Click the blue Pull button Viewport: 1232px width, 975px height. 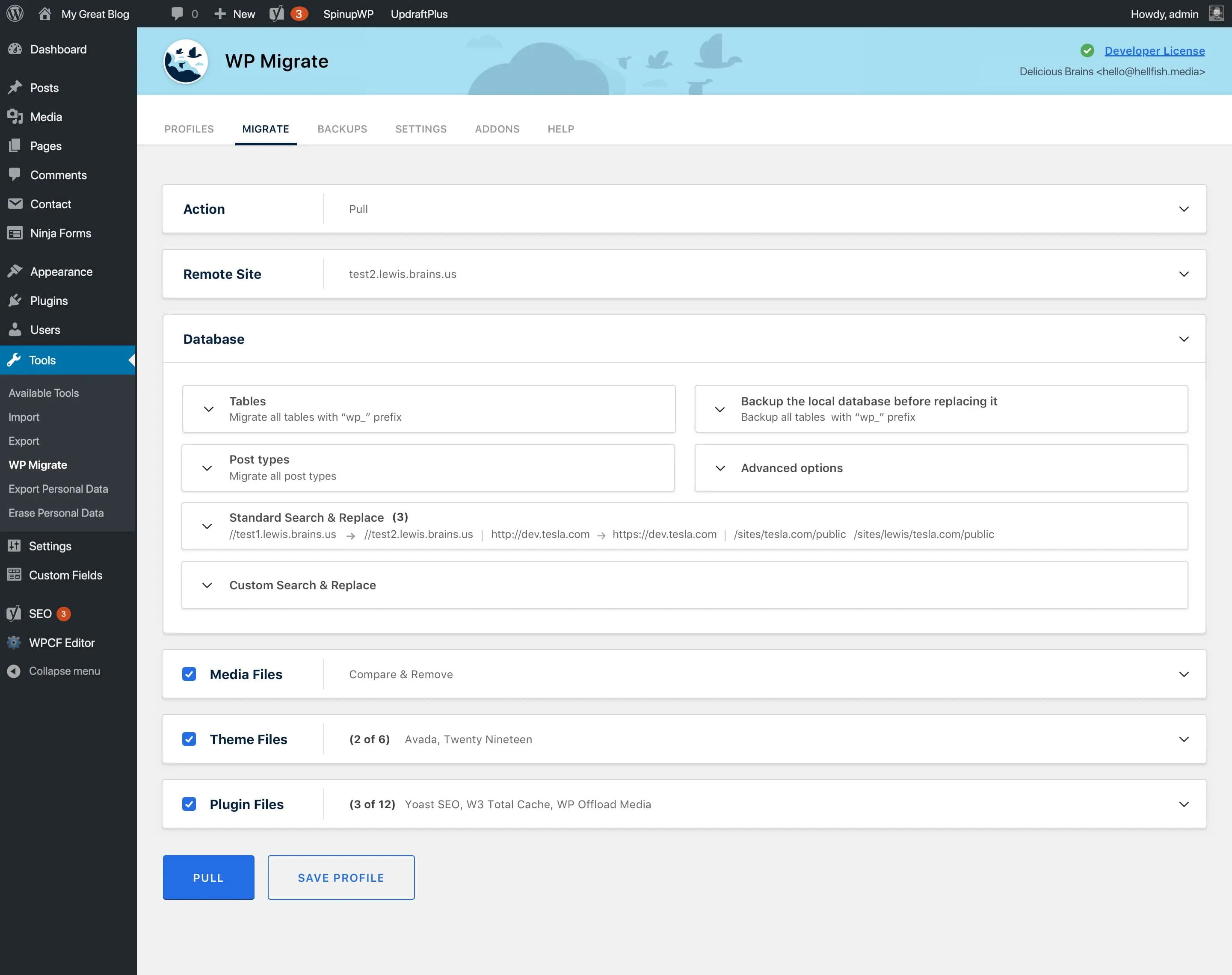(208, 877)
